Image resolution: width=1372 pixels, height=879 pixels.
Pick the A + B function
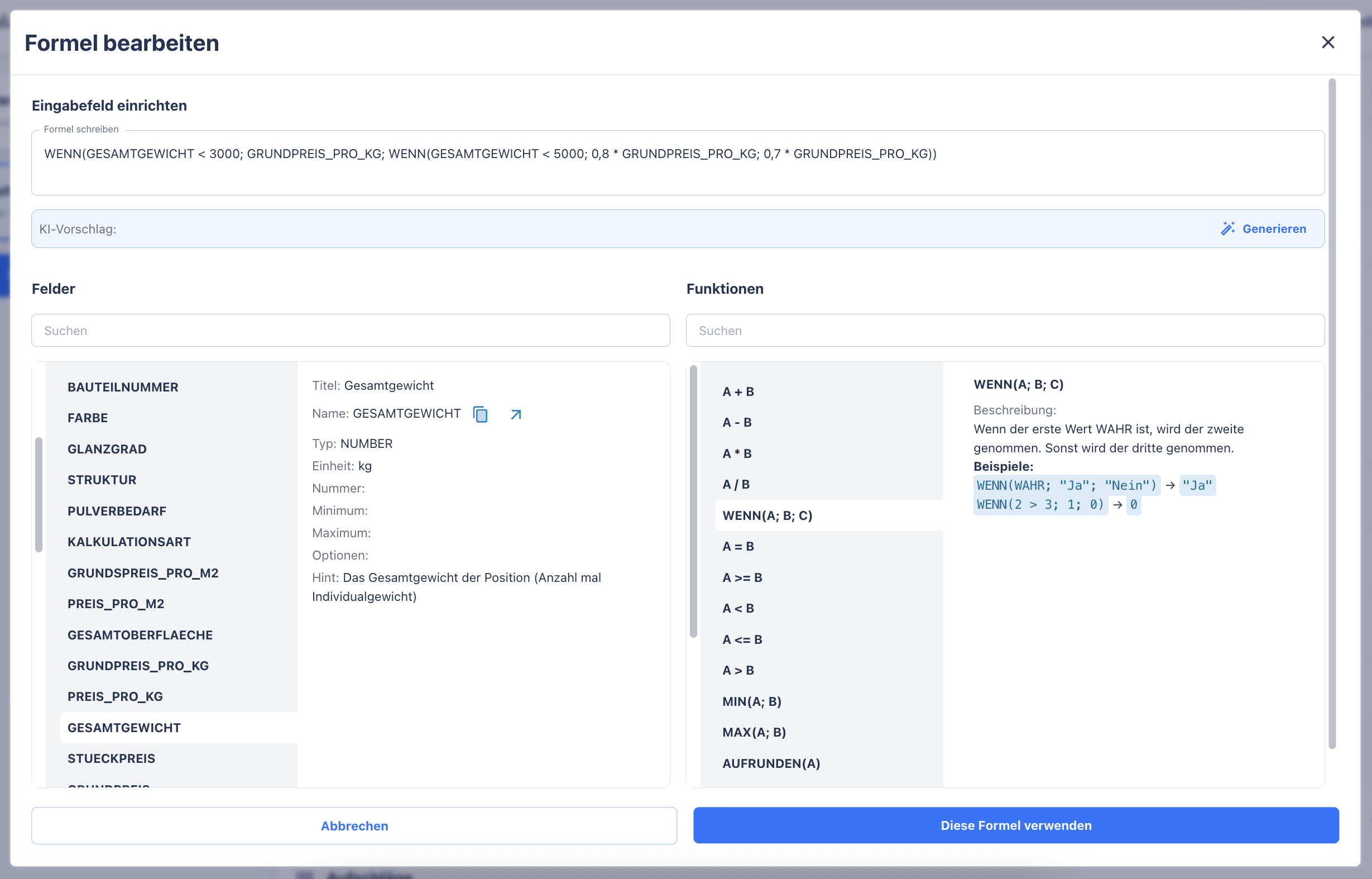click(x=738, y=391)
